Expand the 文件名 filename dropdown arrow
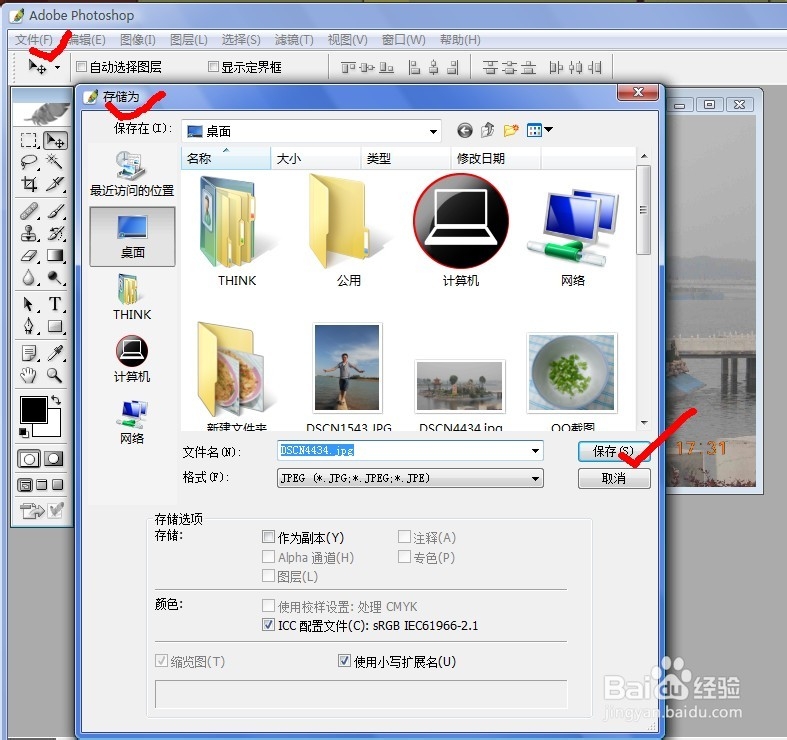The height and width of the screenshot is (740, 787). tap(536, 451)
